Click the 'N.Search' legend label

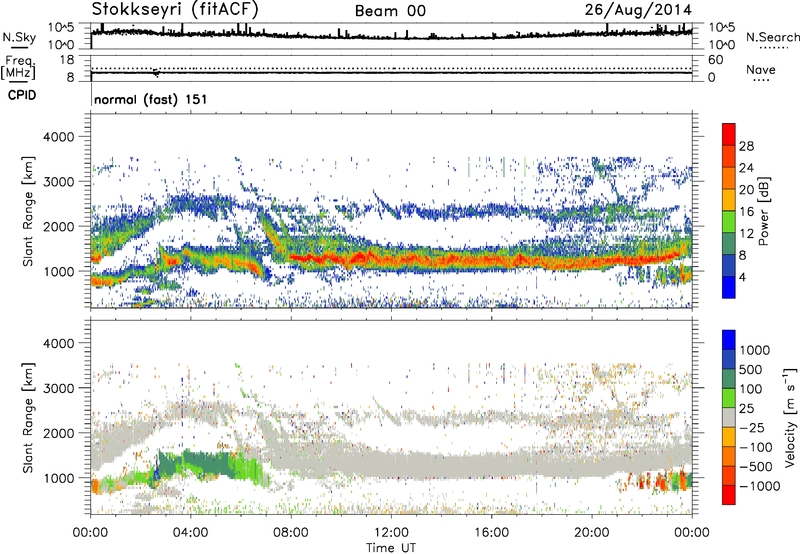[x=772, y=37]
